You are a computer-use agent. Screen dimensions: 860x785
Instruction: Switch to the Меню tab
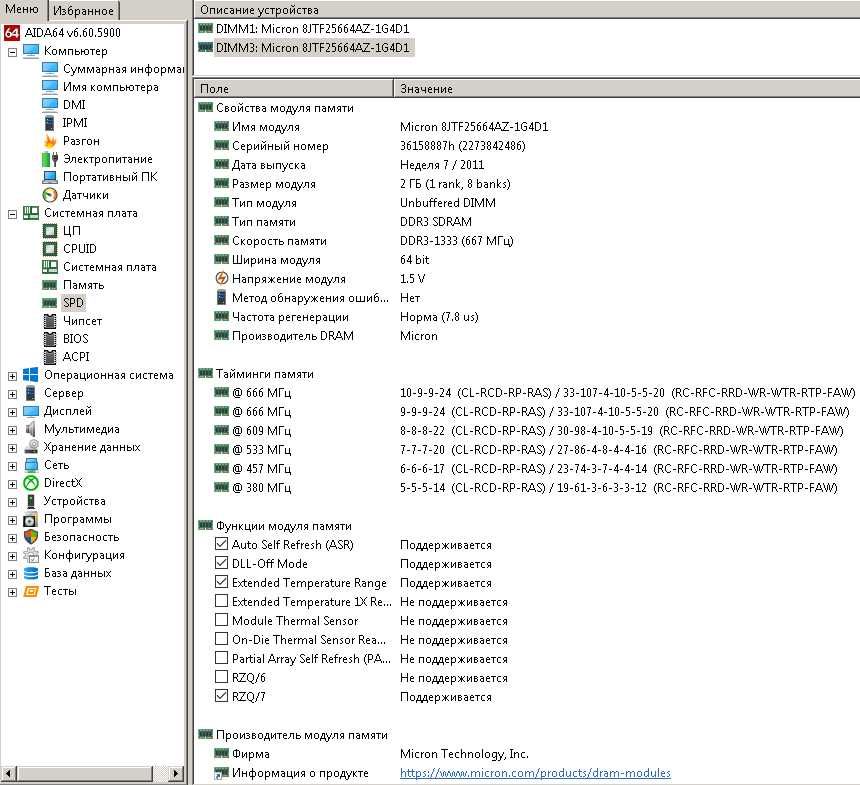[23, 9]
